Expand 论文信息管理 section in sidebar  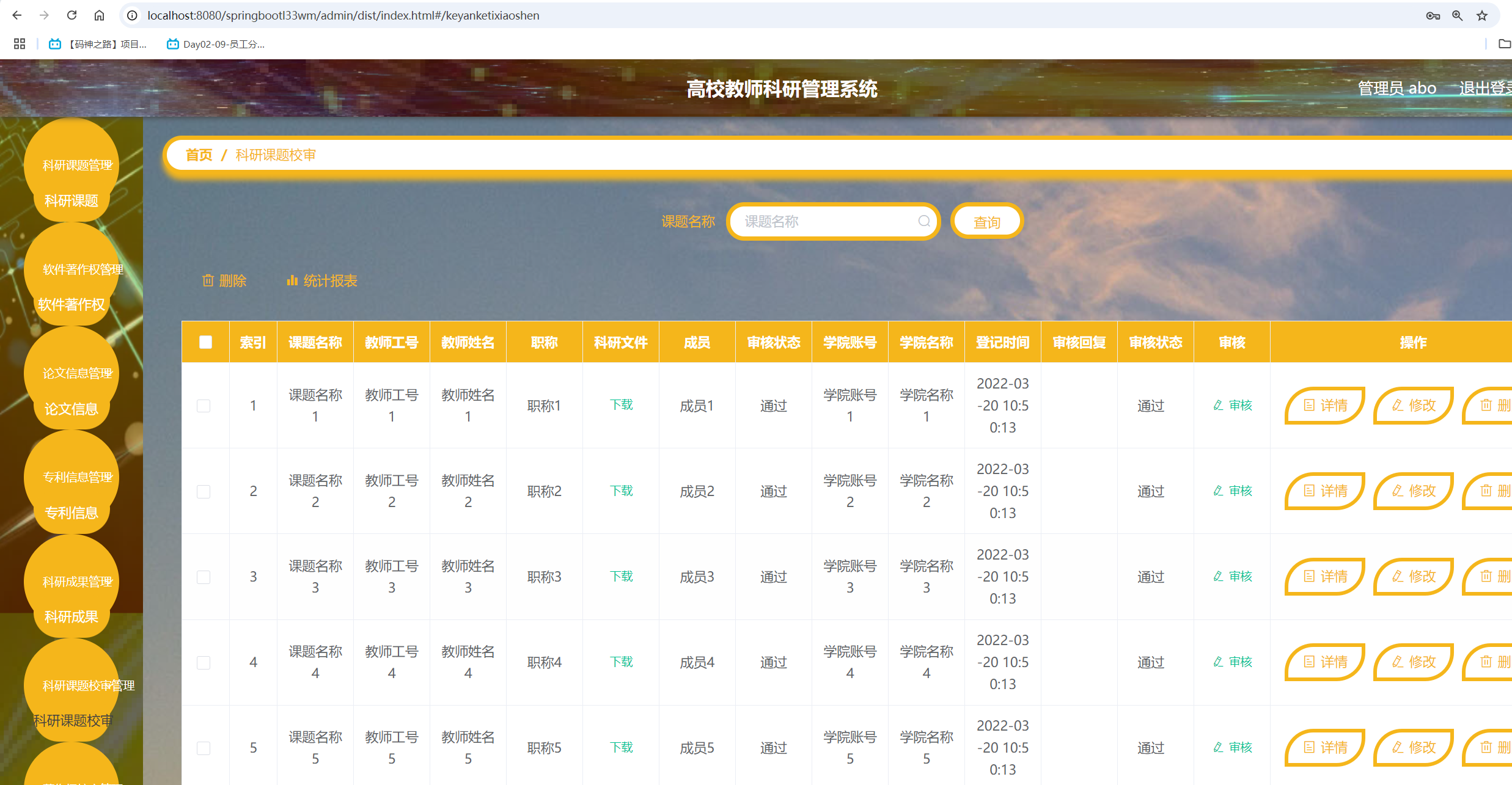pos(72,373)
